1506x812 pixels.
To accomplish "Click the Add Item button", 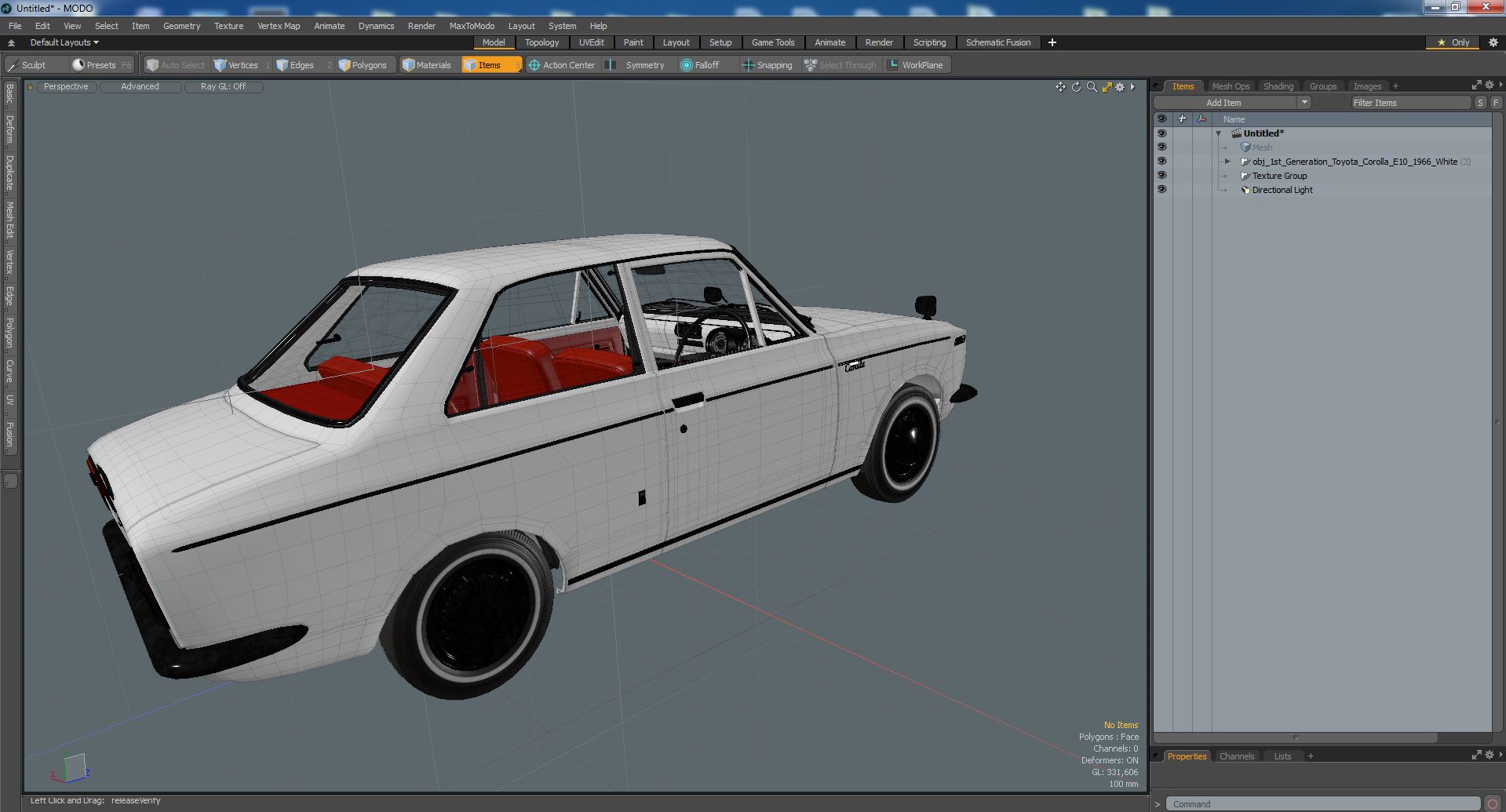I will pyautogui.click(x=1224, y=103).
